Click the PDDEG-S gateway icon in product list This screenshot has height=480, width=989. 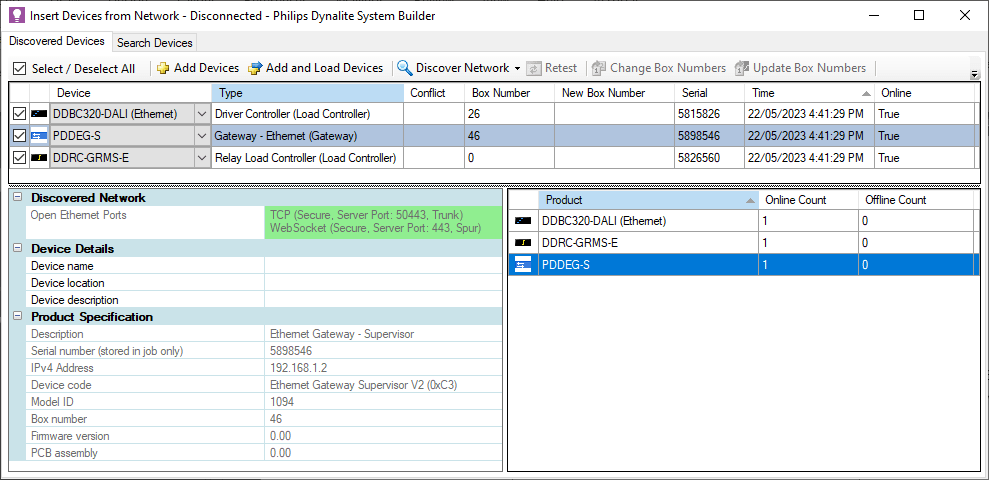(522, 265)
